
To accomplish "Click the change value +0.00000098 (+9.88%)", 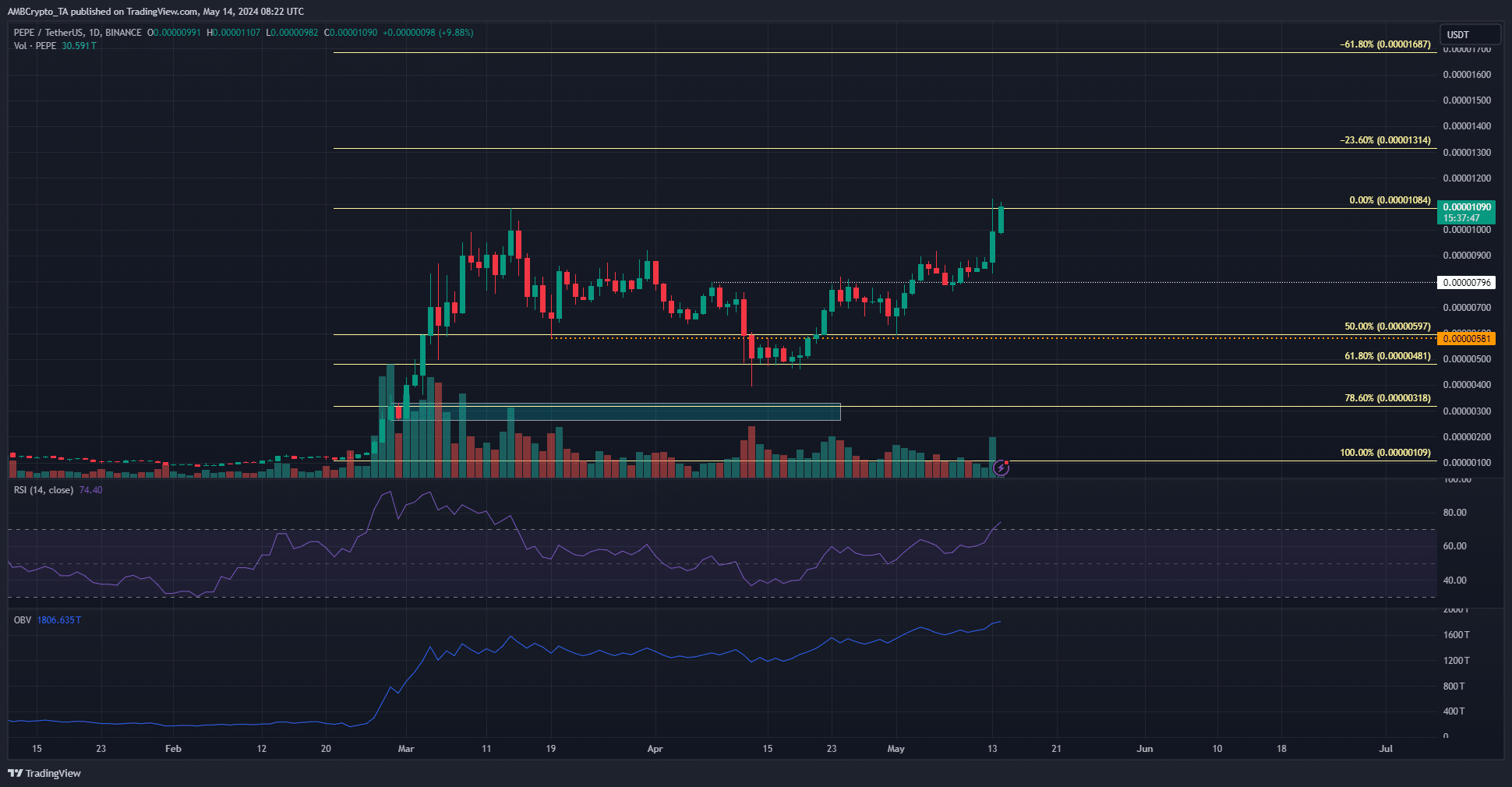I will 428,33.
